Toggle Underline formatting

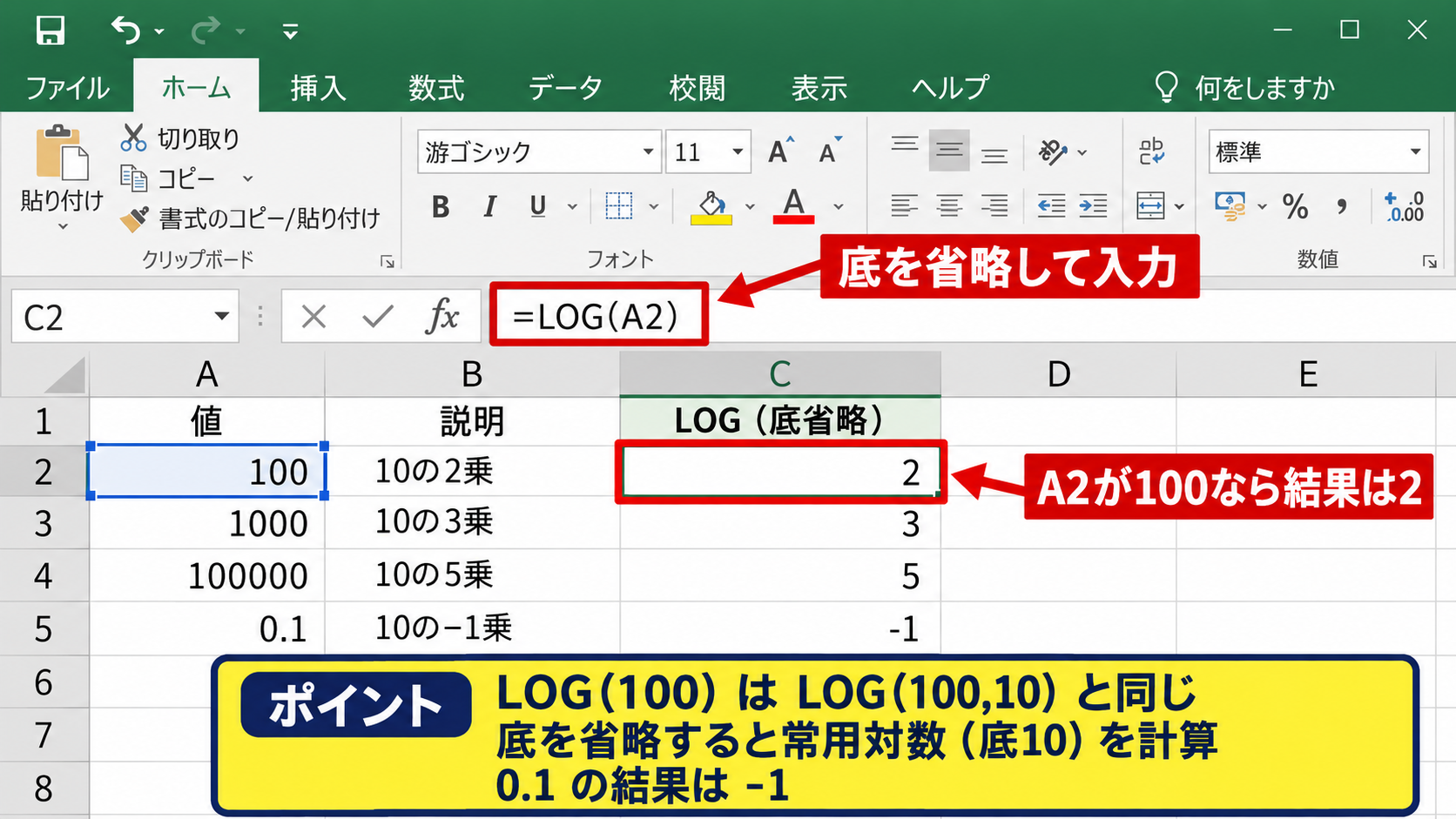[x=538, y=206]
